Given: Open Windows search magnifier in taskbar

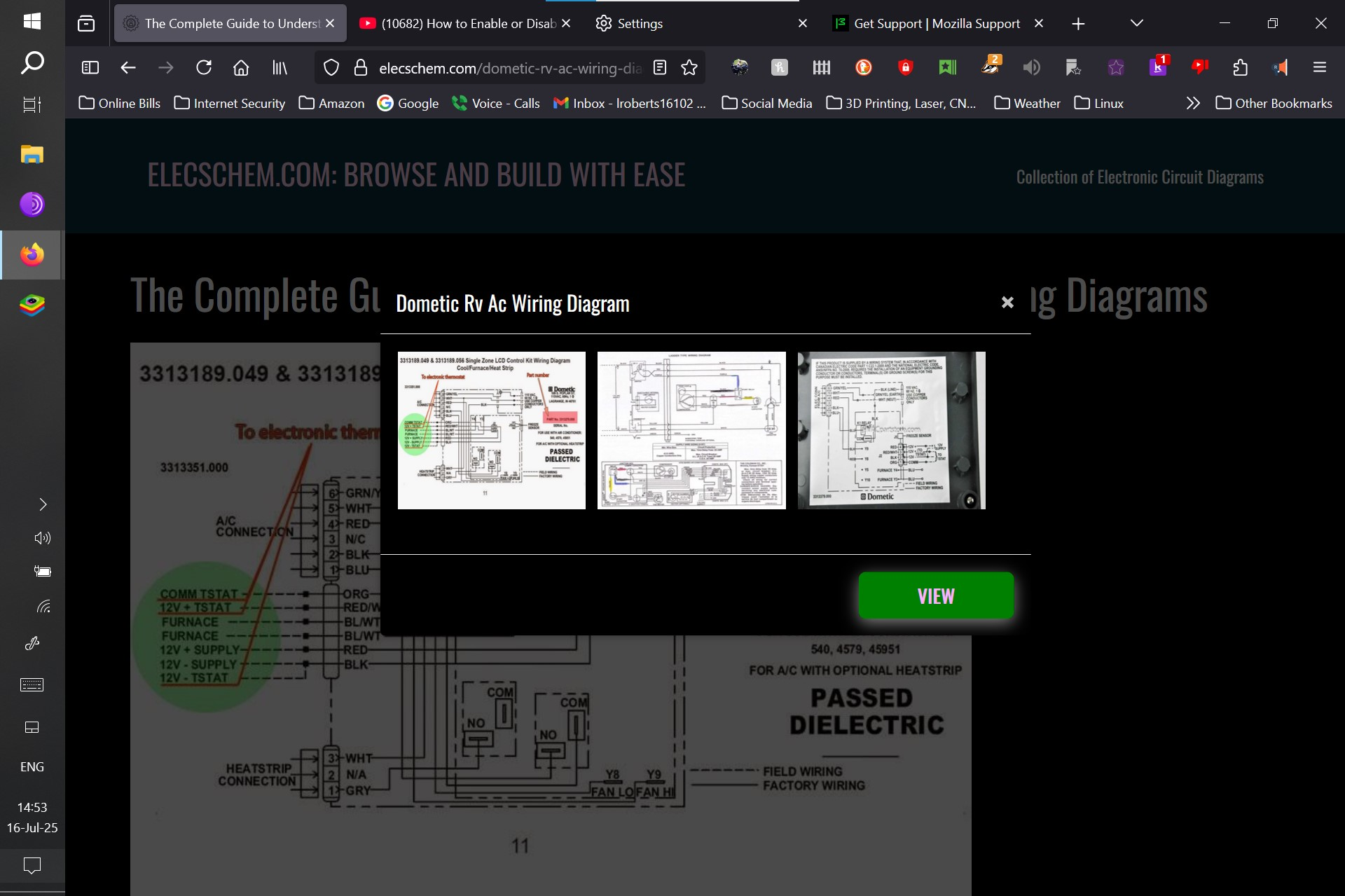Looking at the screenshot, I should coord(32,63).
